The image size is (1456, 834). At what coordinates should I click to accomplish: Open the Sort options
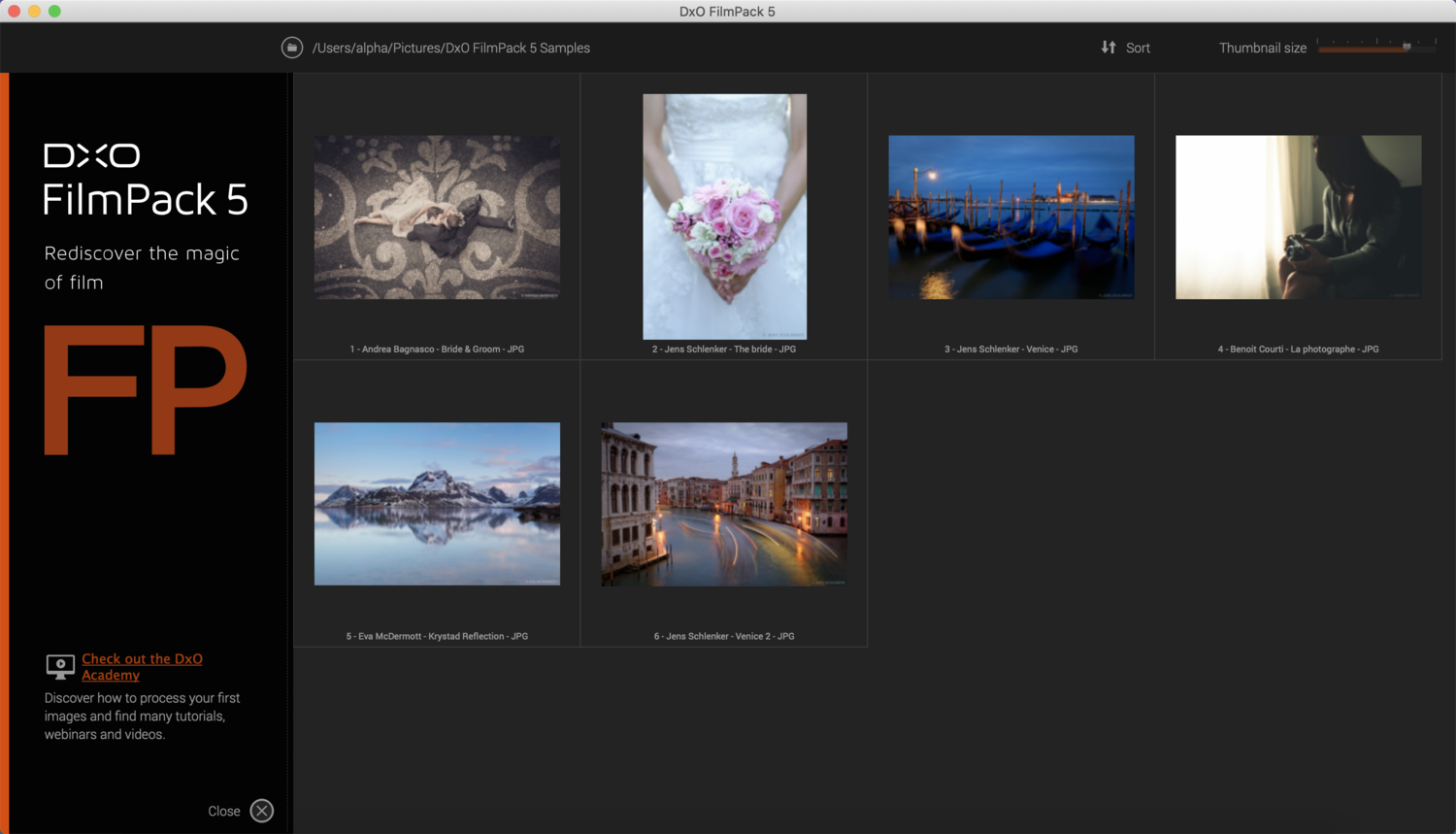tap(1126, 48)
